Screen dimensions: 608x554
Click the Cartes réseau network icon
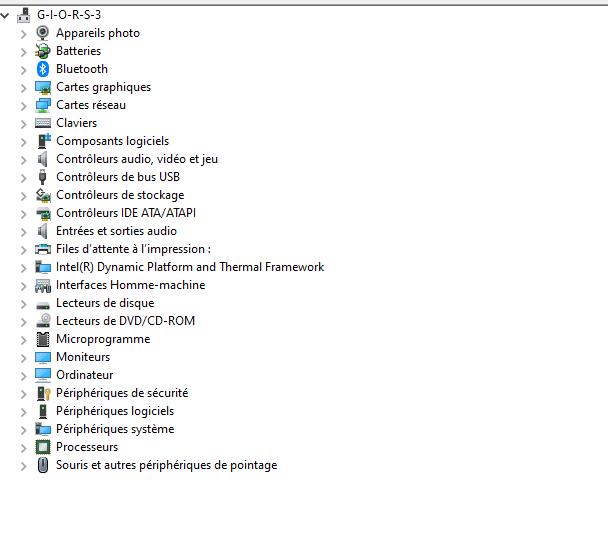[x=43, y=105]
